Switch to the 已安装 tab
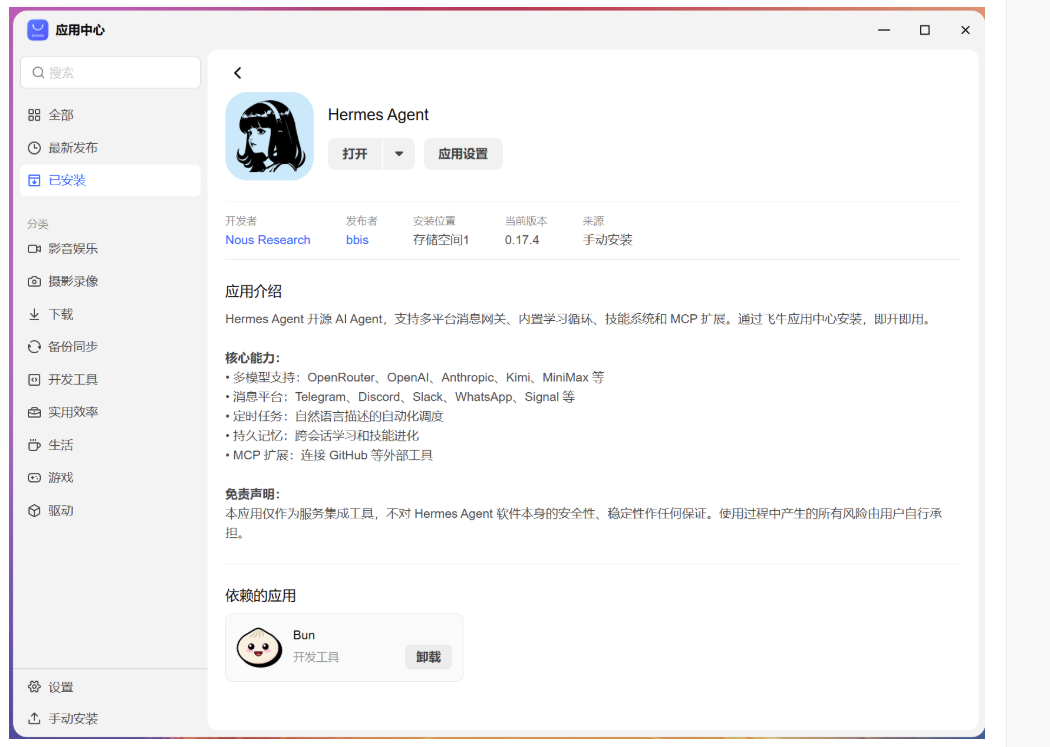This screenshot has height=747, width=1050. coord(110,181)
